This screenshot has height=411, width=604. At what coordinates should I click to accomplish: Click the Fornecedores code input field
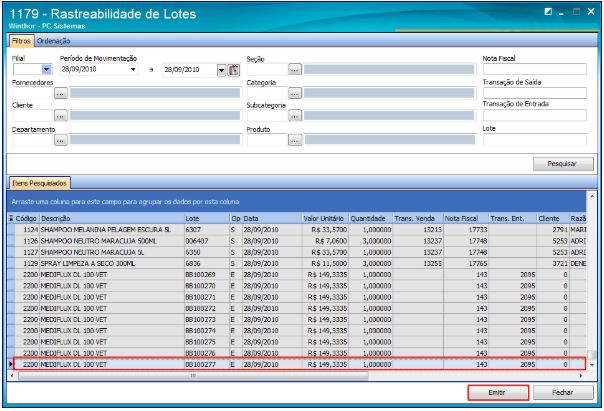[x=32, y=93]
